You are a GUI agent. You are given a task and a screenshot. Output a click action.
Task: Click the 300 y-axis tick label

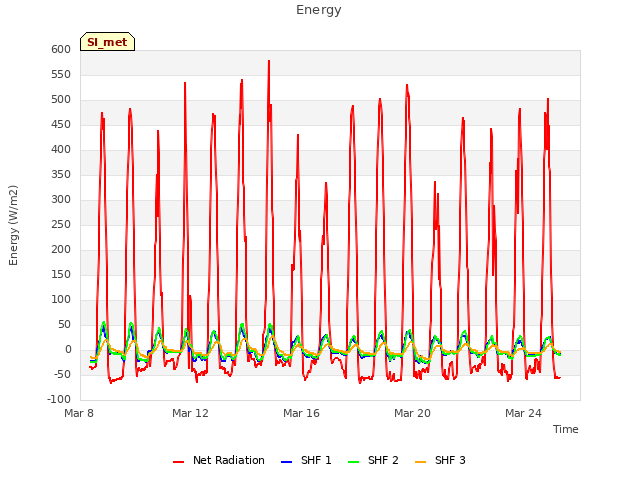(61, 200)
